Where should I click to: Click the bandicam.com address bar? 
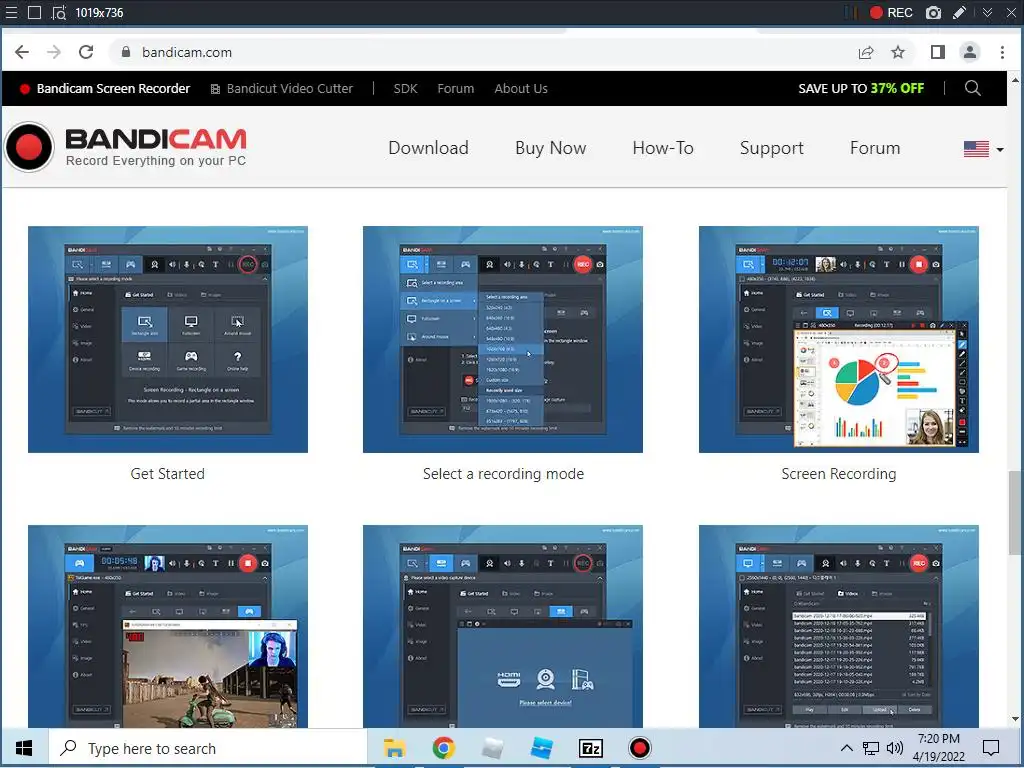tap(483, 52)
